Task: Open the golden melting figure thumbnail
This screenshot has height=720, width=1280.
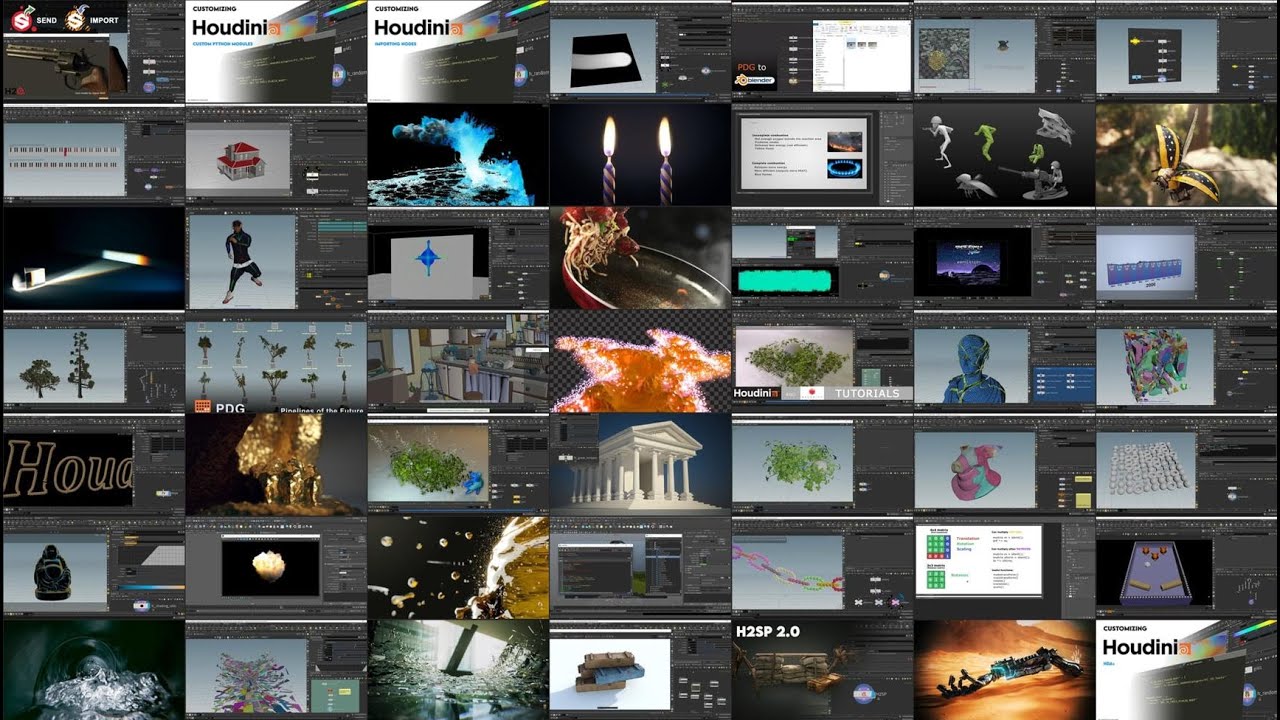Action: click(x=275, y=464)
